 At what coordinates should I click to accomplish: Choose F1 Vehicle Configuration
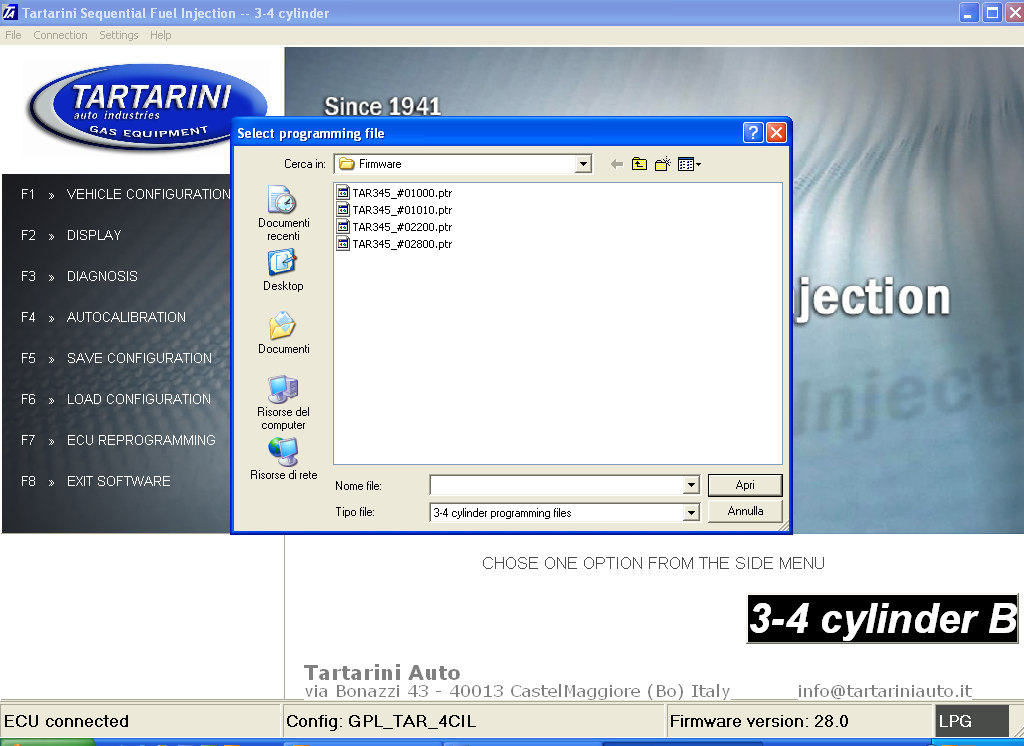[x=125, y=194]
